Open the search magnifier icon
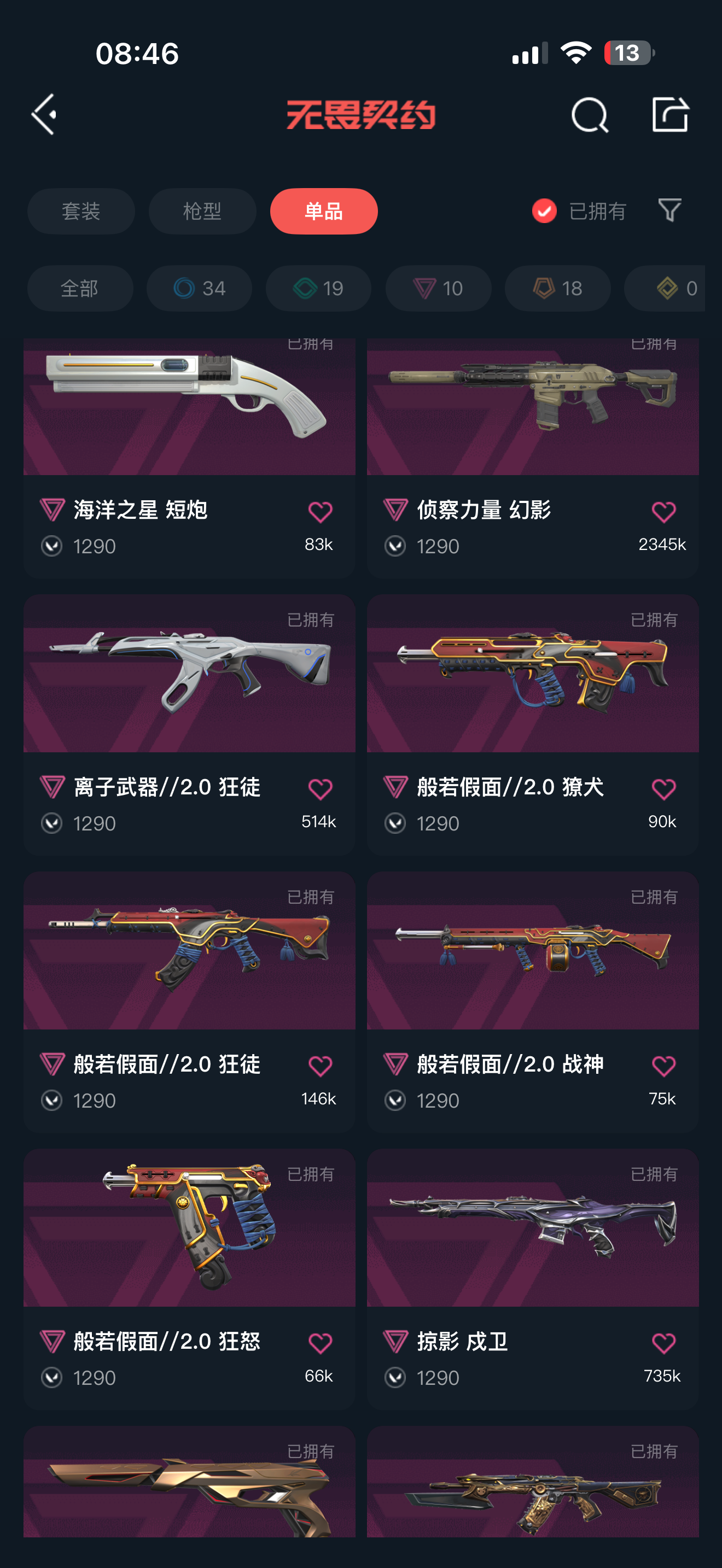 tap(589, 114)
